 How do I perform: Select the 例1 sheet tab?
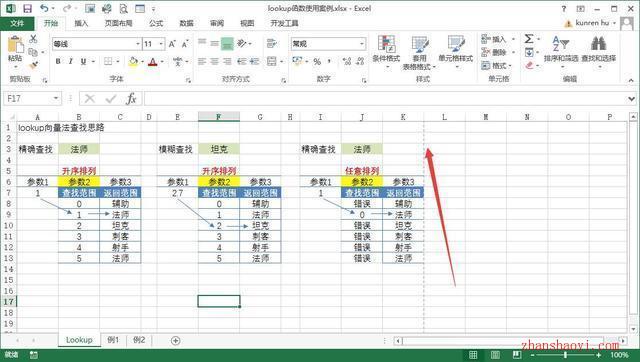113,340
